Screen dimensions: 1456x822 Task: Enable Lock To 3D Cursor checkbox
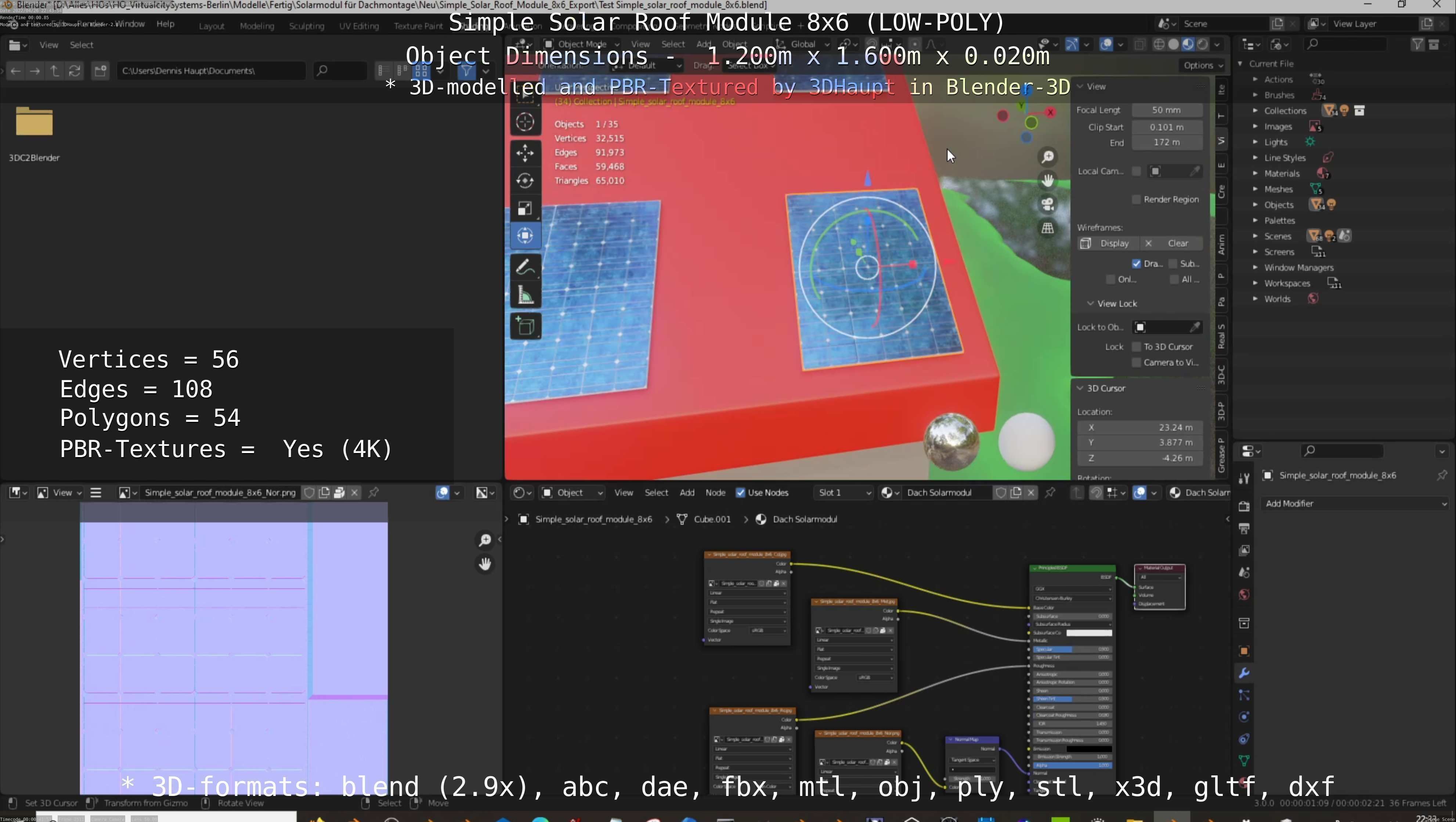click(x=1136, y=347)
